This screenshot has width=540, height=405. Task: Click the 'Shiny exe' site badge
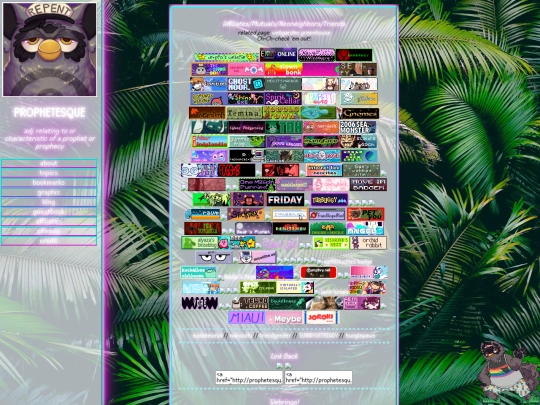point(246,98)
